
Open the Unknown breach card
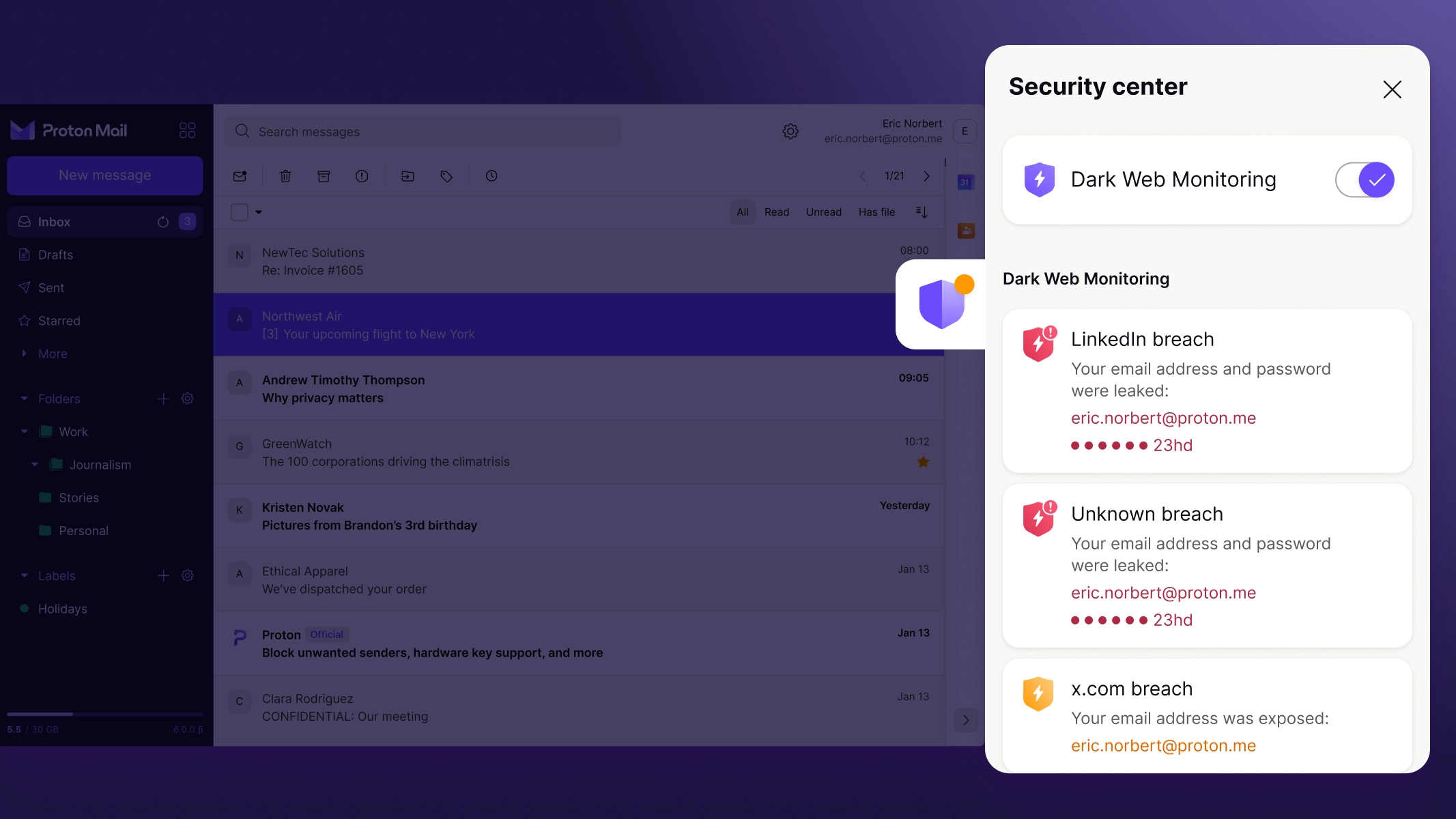coord(1207,566)
